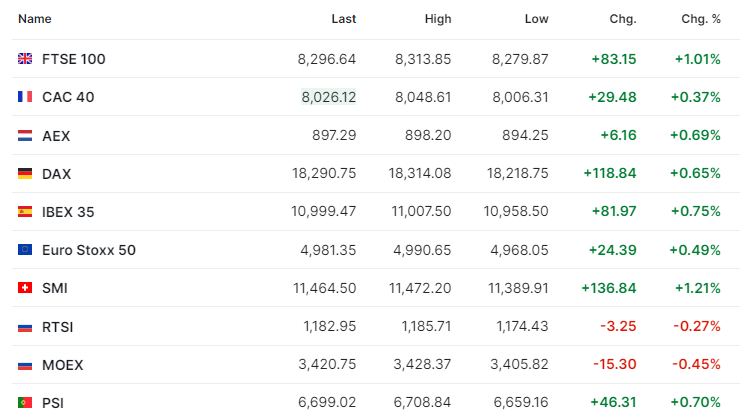The image size is (740, 414).
Task: Click the UK flag icon beside FTSE 100
Action: point(25,59)
